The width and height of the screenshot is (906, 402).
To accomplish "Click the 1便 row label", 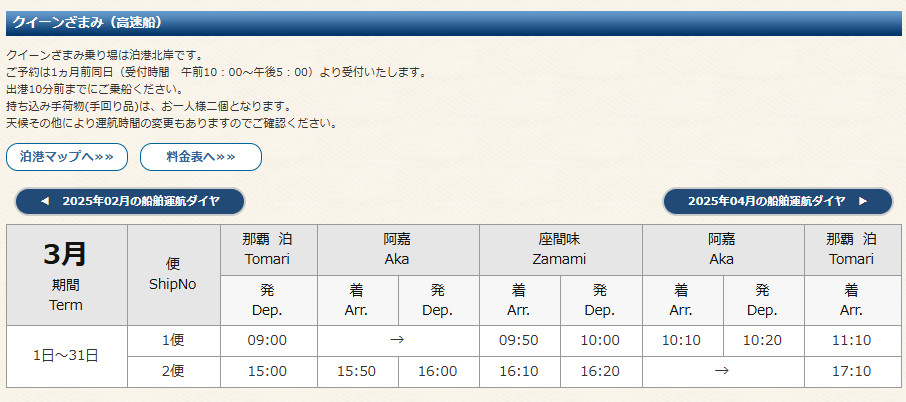I will pos(174,341).
